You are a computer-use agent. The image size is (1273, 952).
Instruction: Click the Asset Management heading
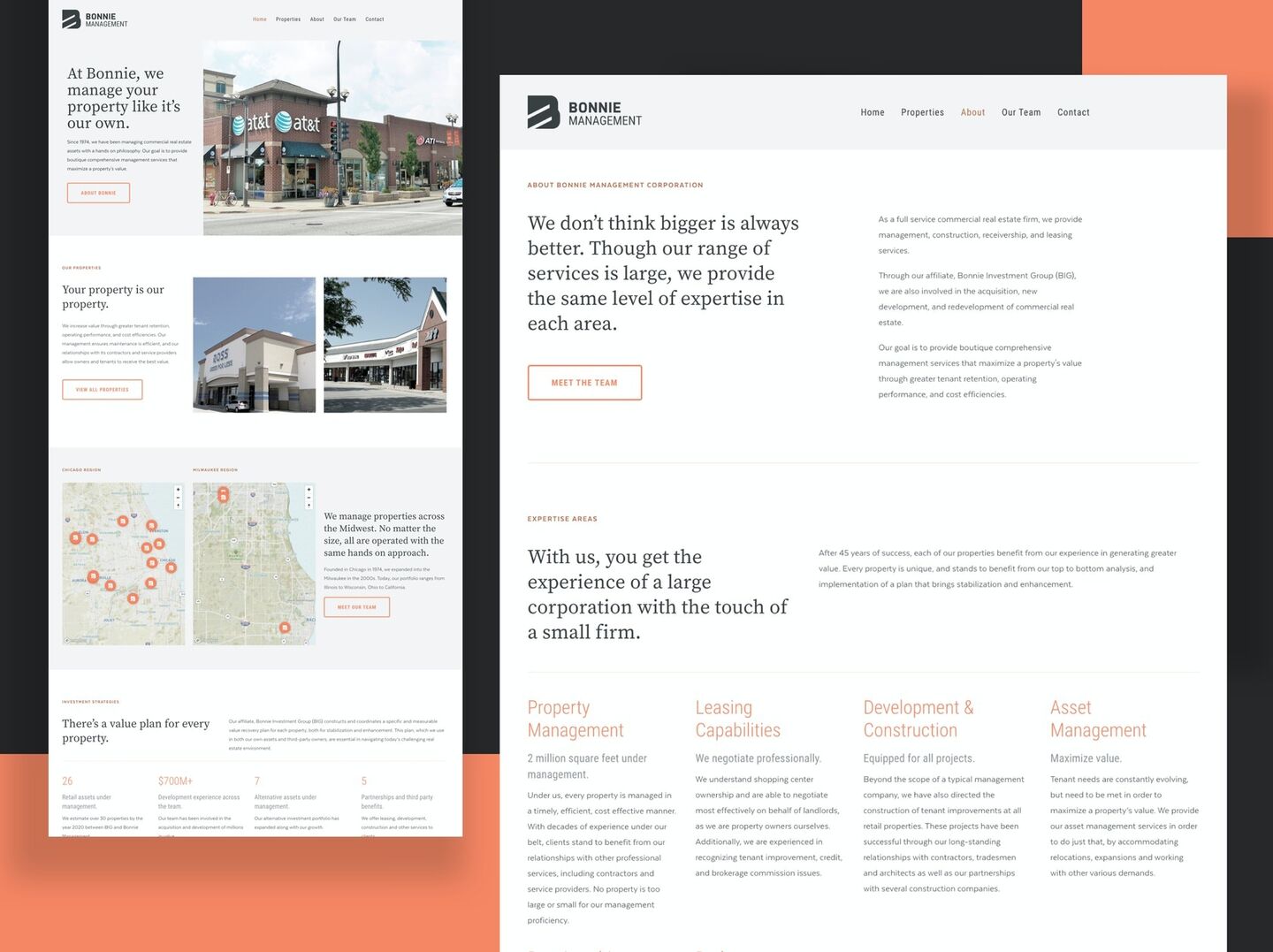[x=1098, y=719]
